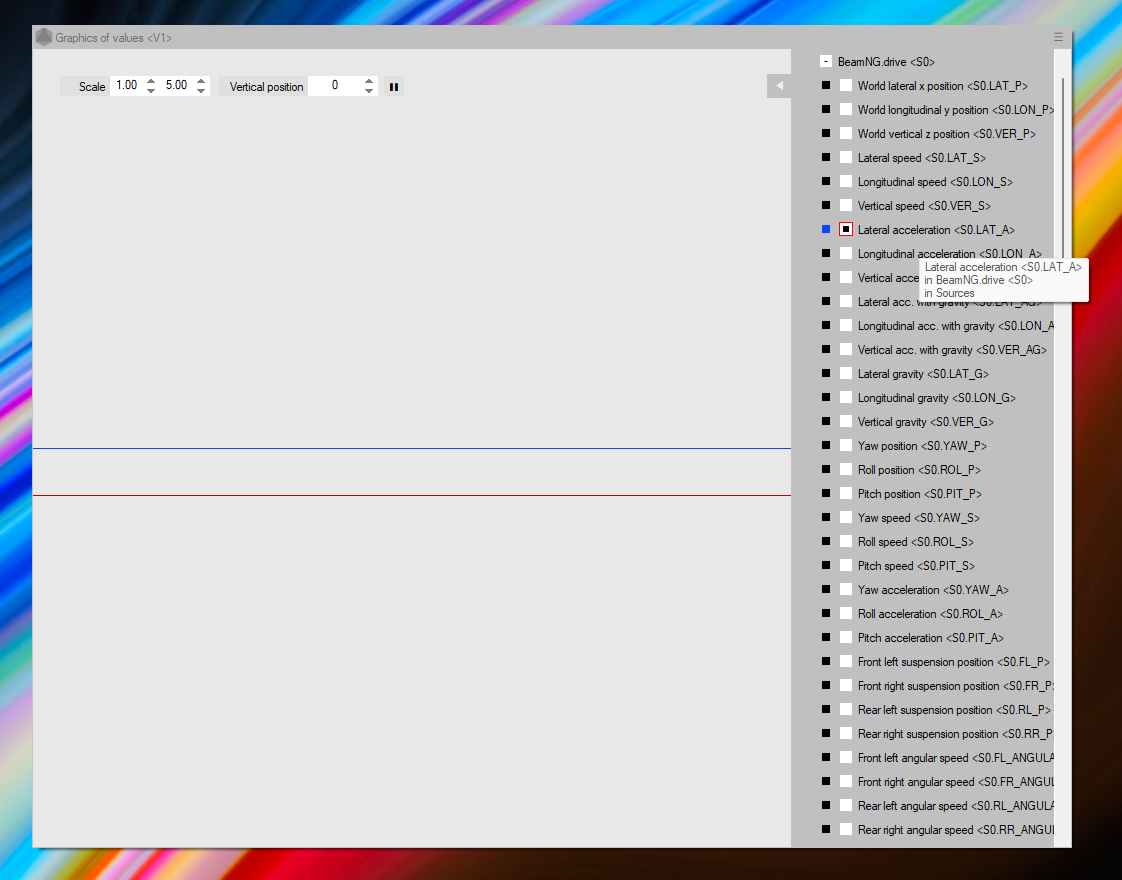Click the blue color square for Lateral acceleration
This screenshot has width=1122, height=880.
[x=826, y=229]
